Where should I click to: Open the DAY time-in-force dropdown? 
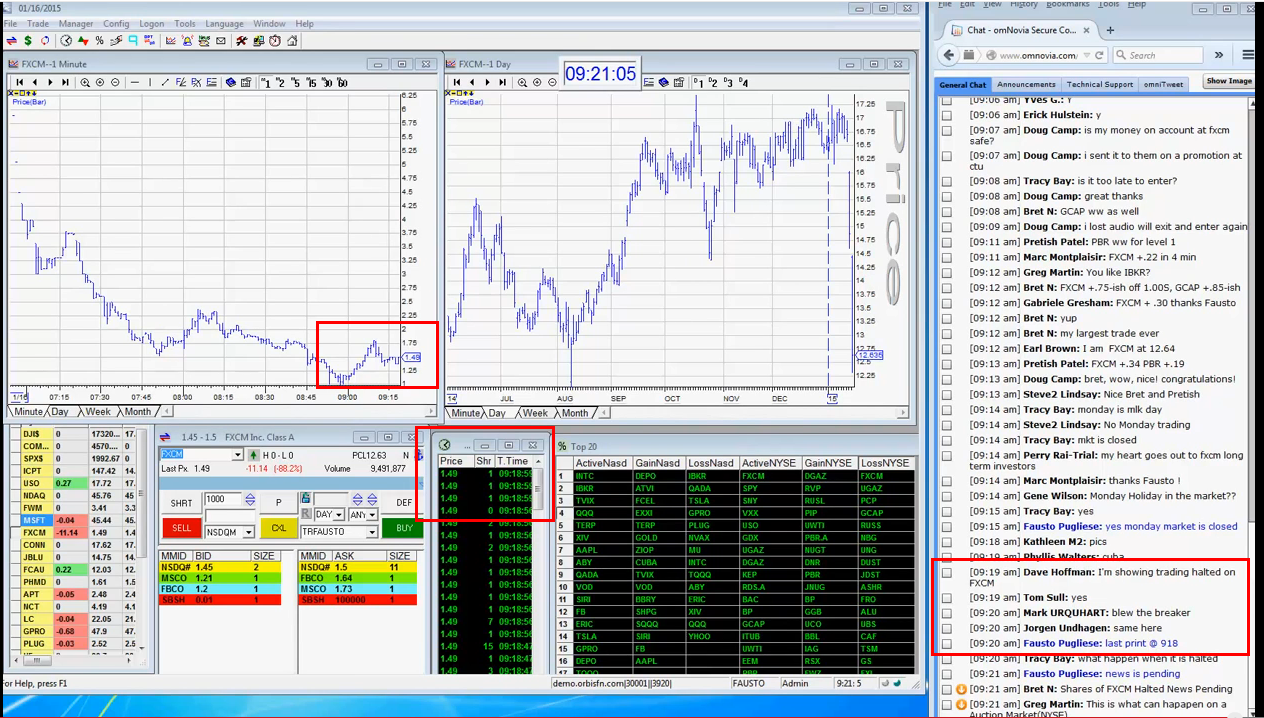pos(338,514)
